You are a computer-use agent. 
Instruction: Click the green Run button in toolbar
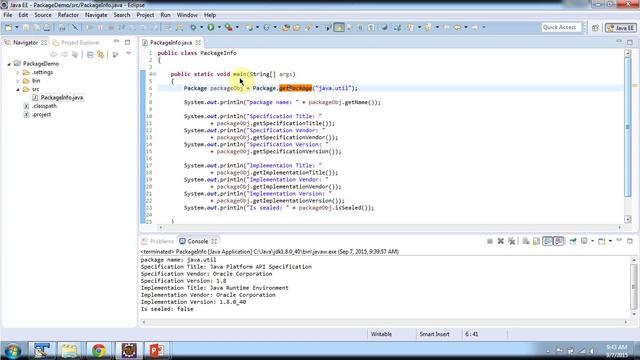point(211,27)
